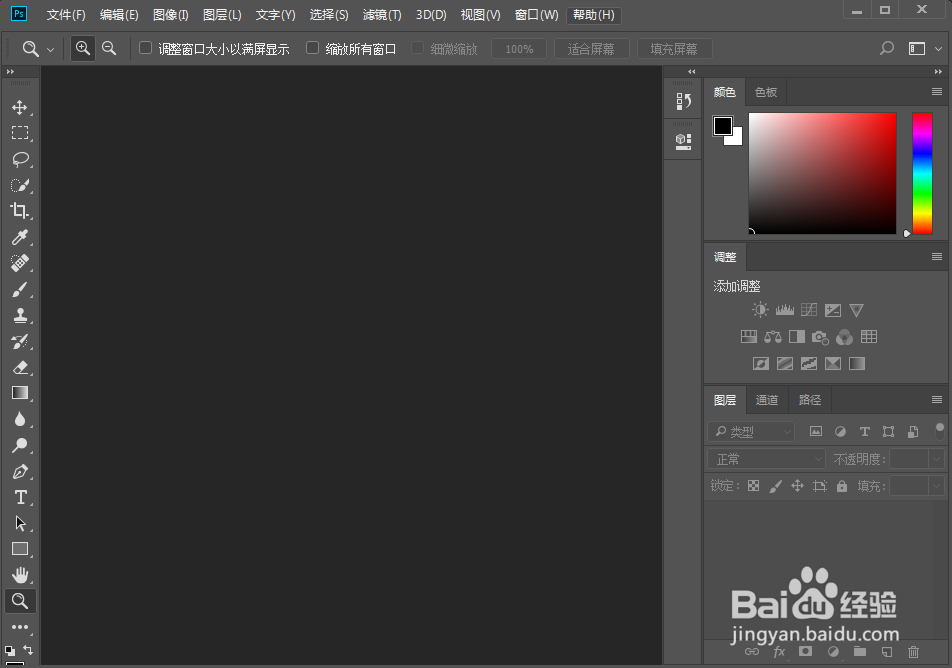Image resolution: width=952 pixels, height=668 pixels.
Task: Toggle smart object layer filter
Action: click(x=913, y=431)
